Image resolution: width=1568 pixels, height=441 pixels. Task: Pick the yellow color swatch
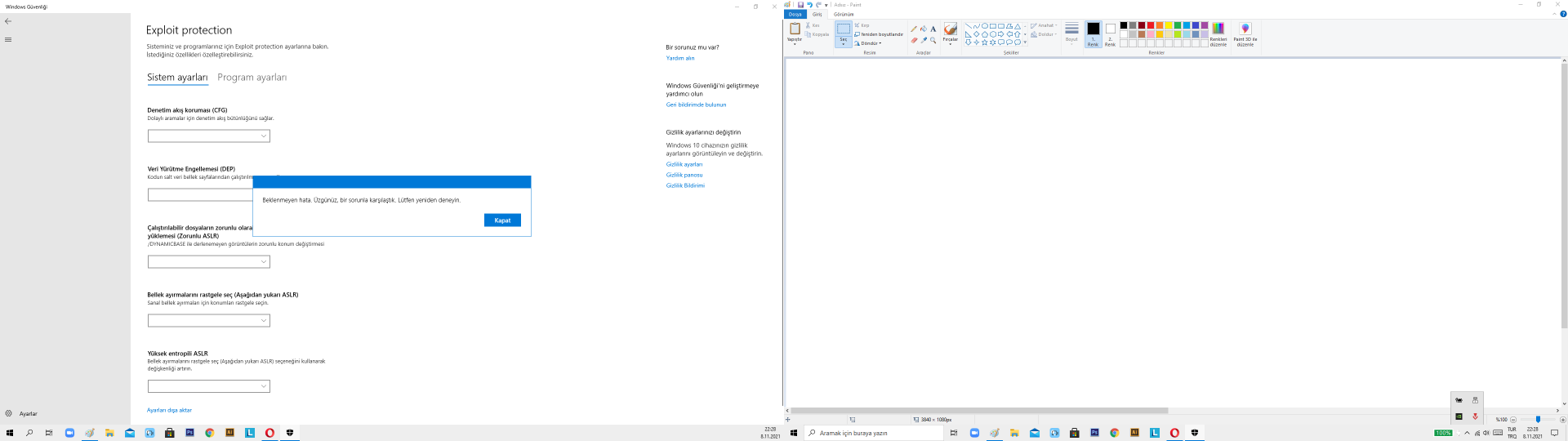point(1169,25)
